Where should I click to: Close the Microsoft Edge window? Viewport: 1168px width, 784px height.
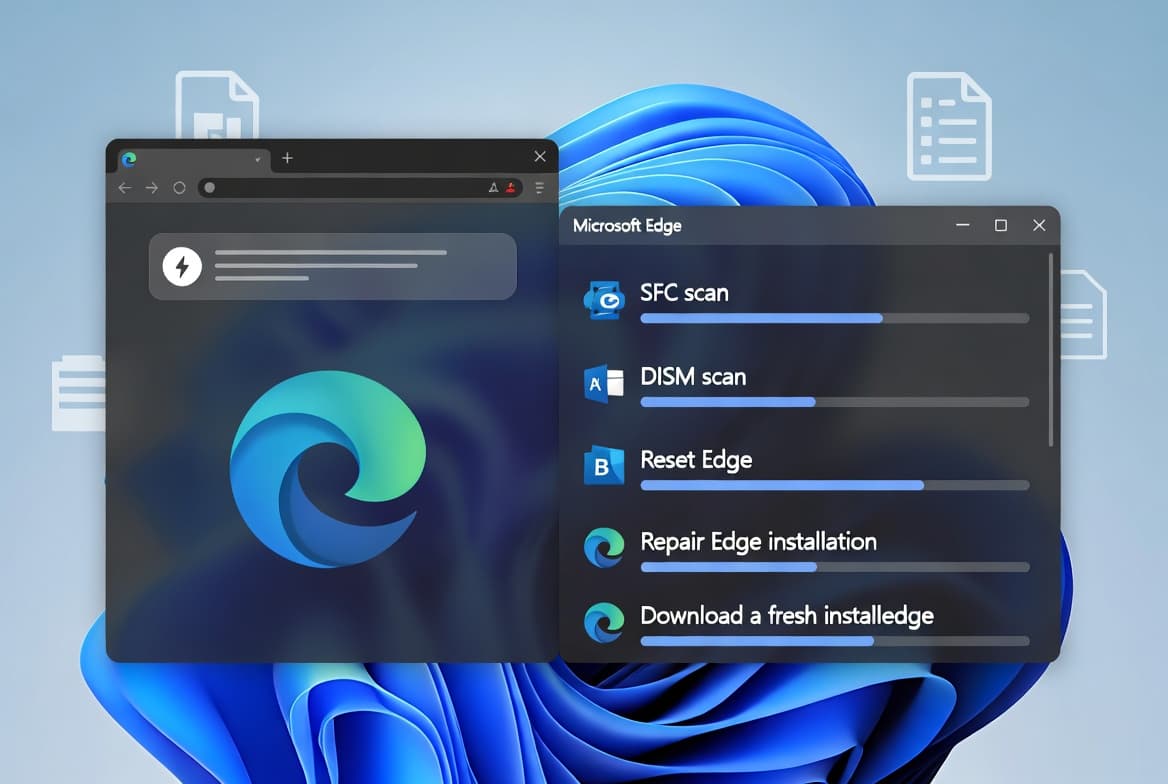1039,225
